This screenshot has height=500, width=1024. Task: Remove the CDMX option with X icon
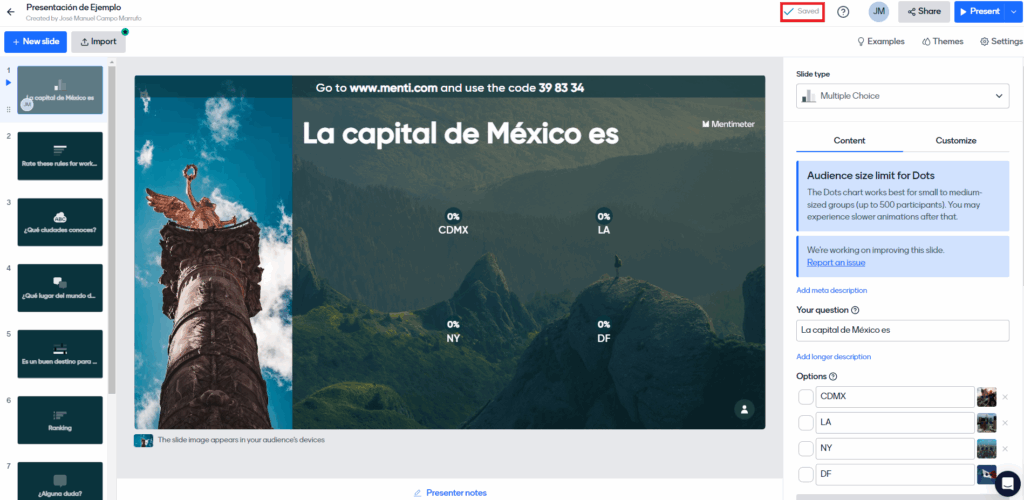tap(1005, 397)
